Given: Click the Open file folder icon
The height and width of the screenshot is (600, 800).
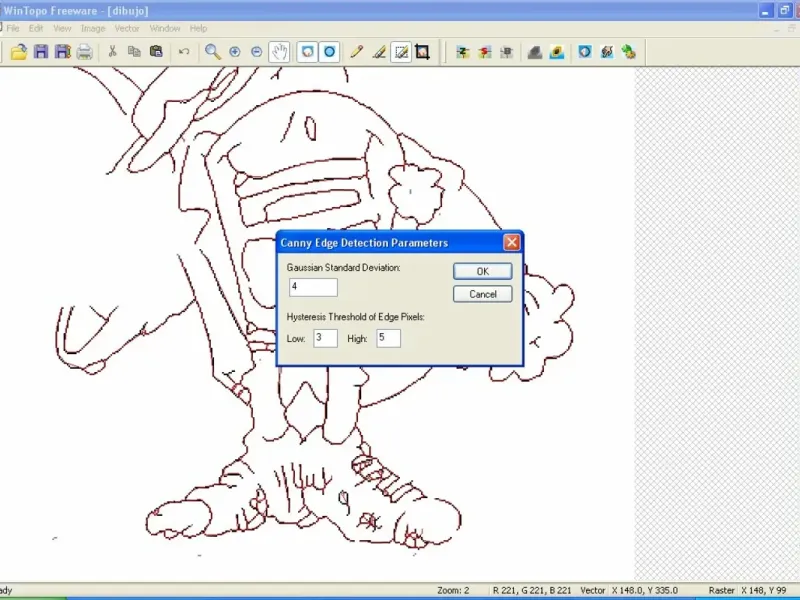Looking at the screenshot, I should coord(19,52).
